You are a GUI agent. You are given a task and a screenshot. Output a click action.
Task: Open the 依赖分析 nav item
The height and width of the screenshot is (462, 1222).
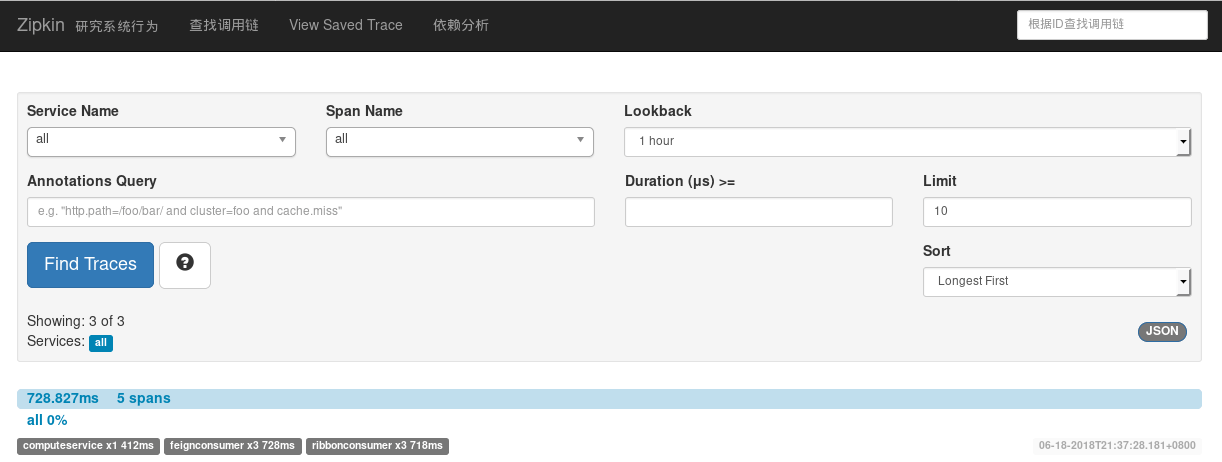(x=461, y=25)
